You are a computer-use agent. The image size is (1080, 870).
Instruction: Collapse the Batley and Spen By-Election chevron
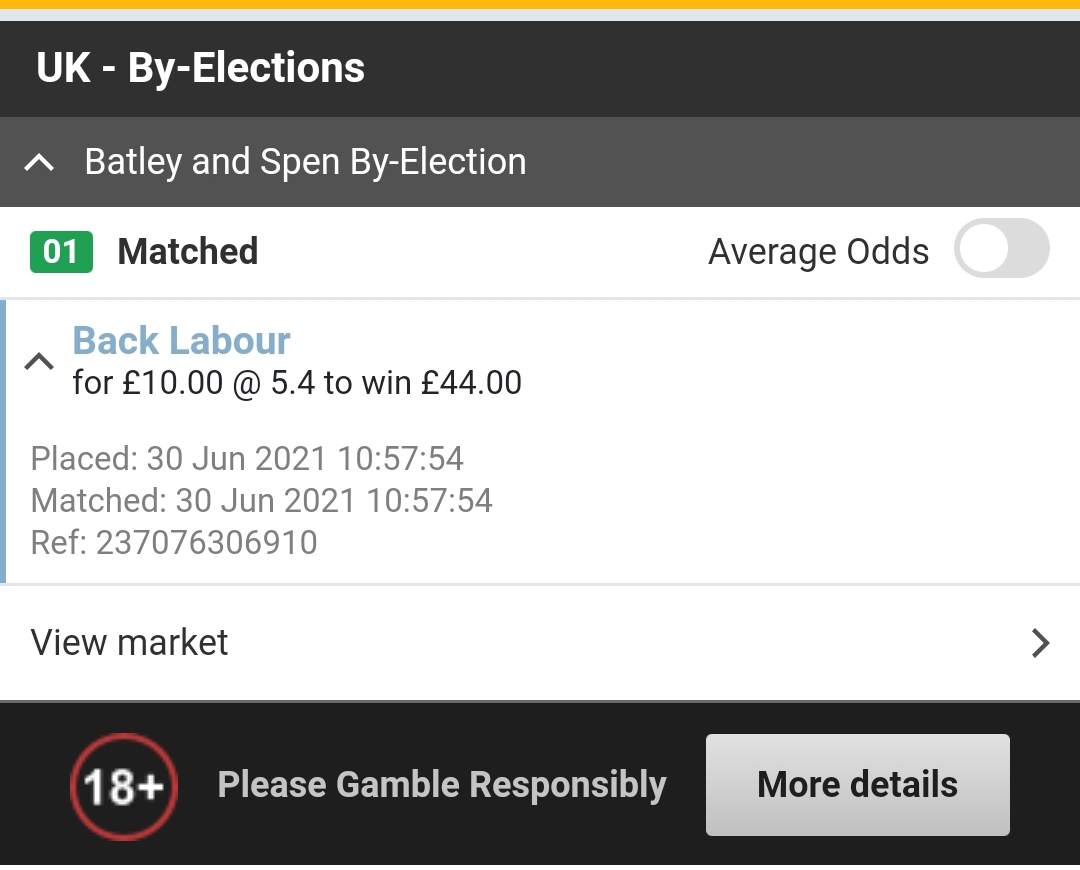(39, 162)
